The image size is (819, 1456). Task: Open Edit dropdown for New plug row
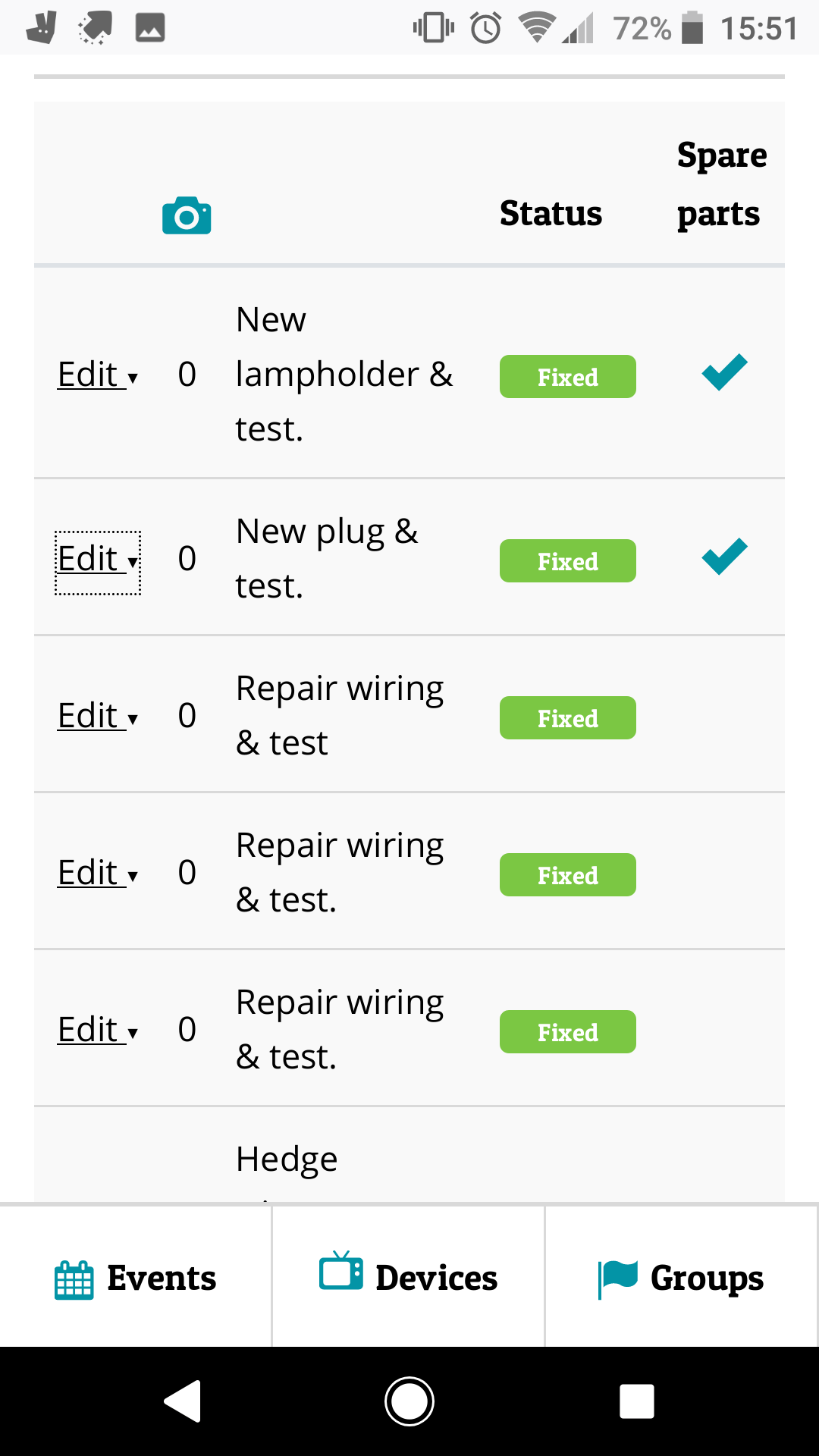point(97,560)
